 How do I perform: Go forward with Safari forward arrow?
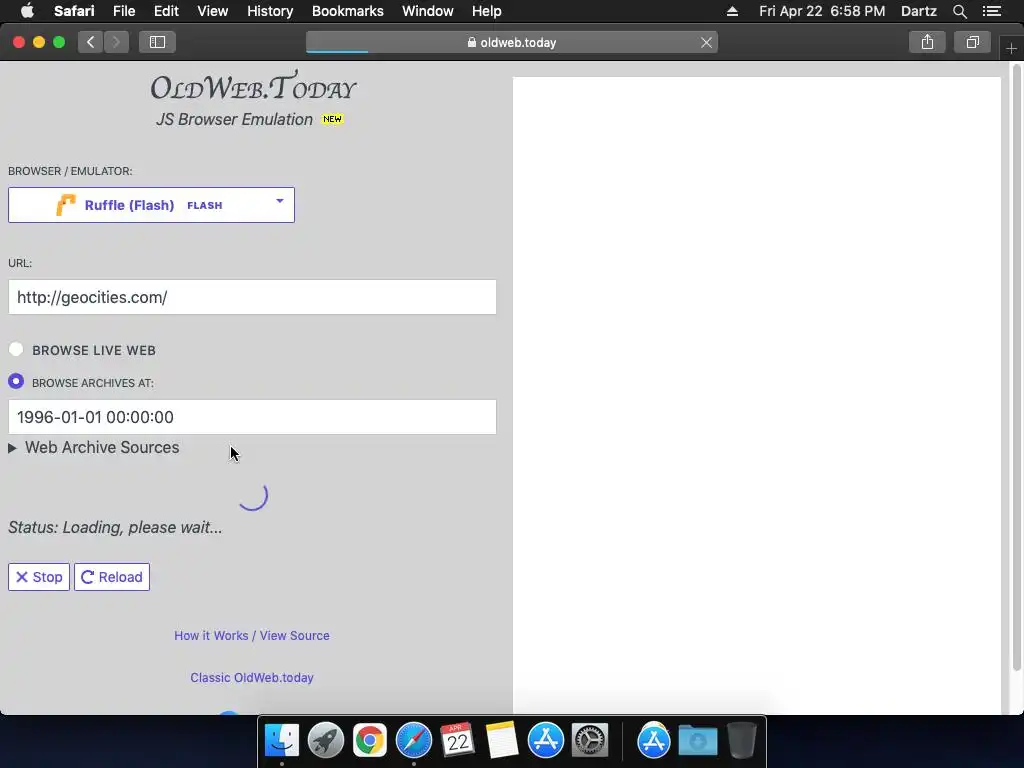click(116, 42)
